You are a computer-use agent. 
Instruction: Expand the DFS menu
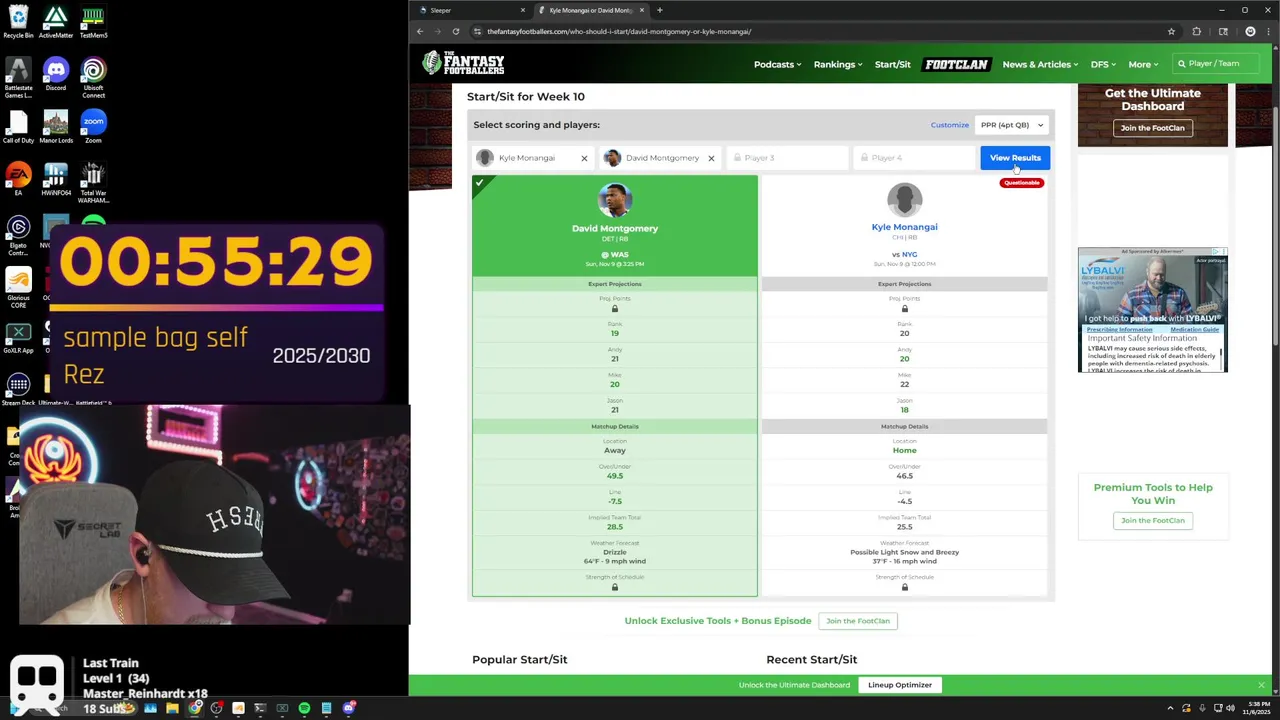1103,64
